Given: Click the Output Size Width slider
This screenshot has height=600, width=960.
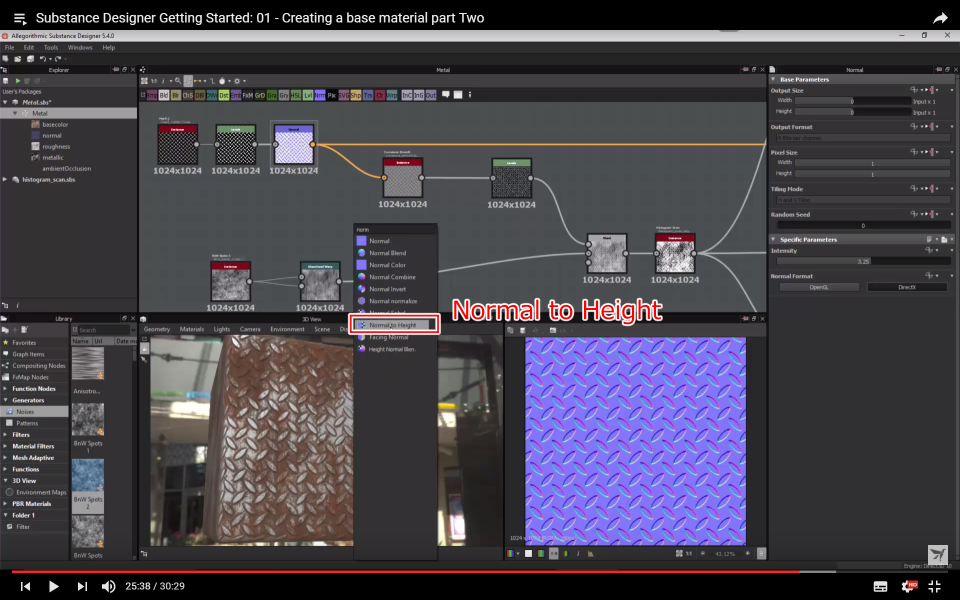Looking at the screenshot, I should point(853,101).
